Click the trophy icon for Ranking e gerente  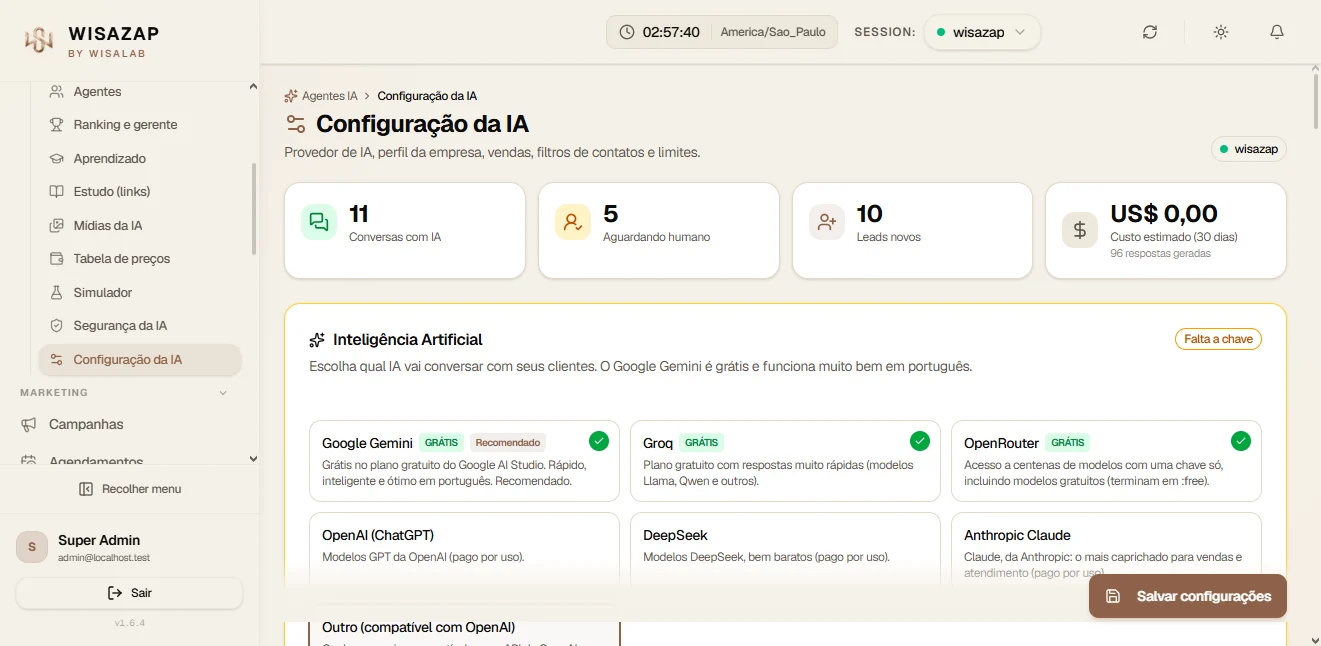[x=57, y=125]
